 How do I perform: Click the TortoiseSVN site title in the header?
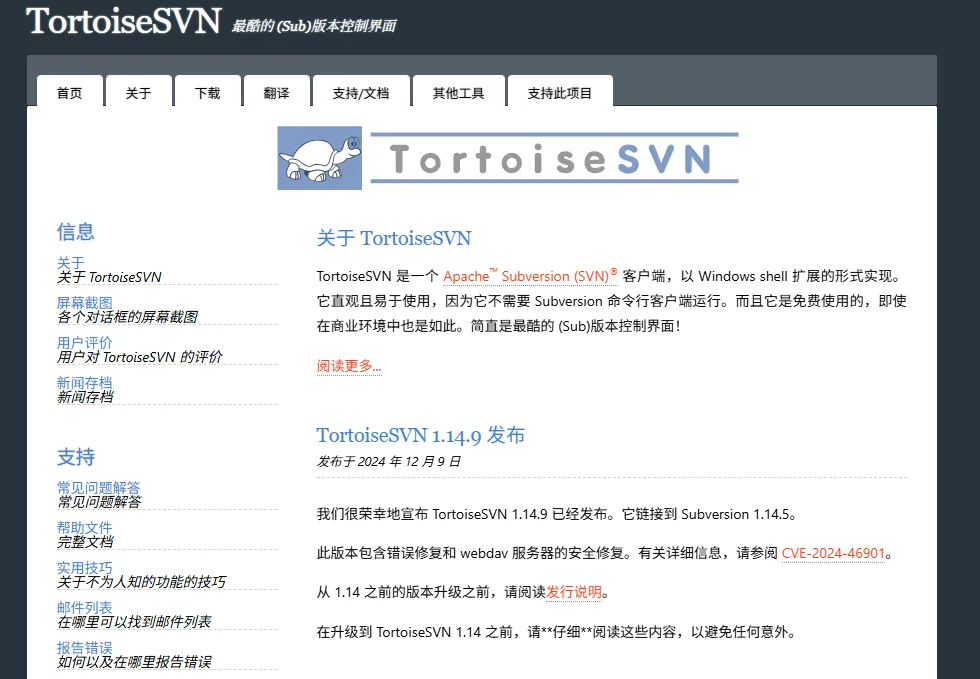coord(123,21)
